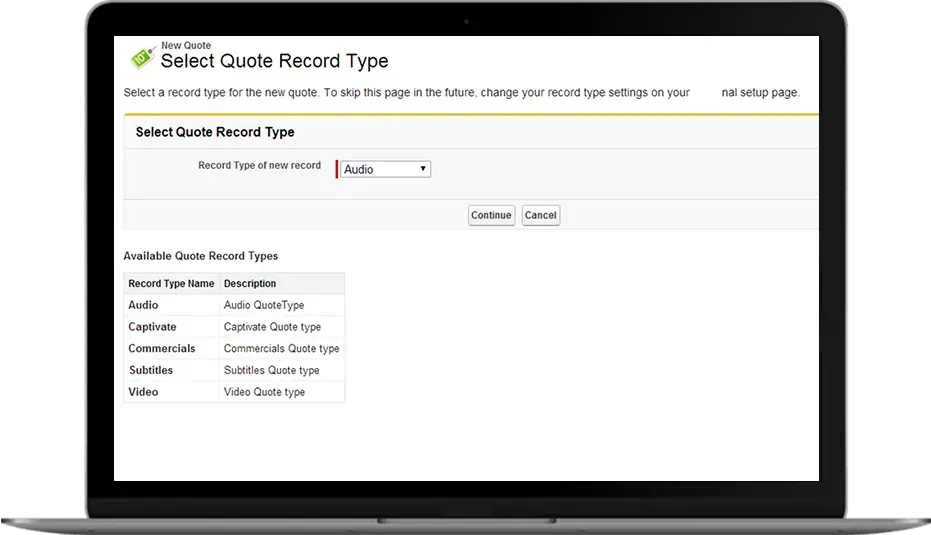Screen dimensions: 931x535
Task: Click the section header 'Select Quote Record Type'
Action: (x=215, y=132)
